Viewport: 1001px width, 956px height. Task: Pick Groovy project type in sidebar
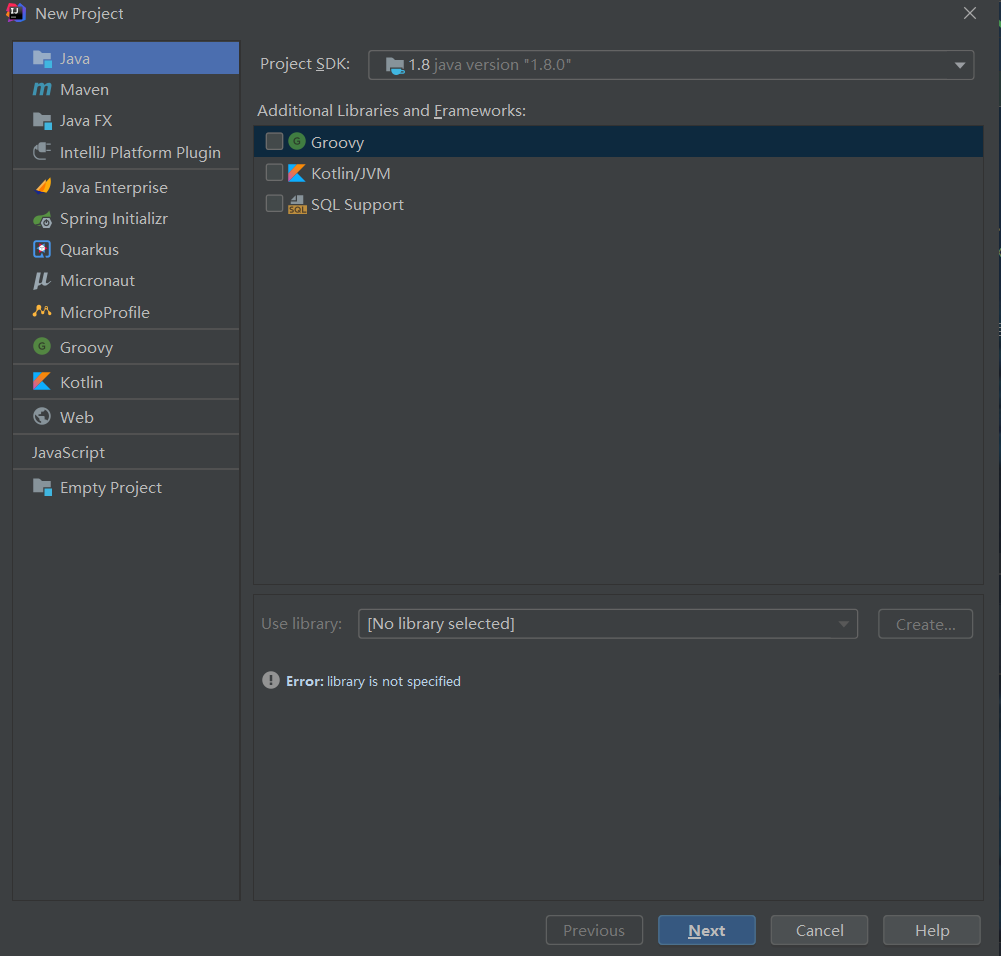tap(126, 347)
